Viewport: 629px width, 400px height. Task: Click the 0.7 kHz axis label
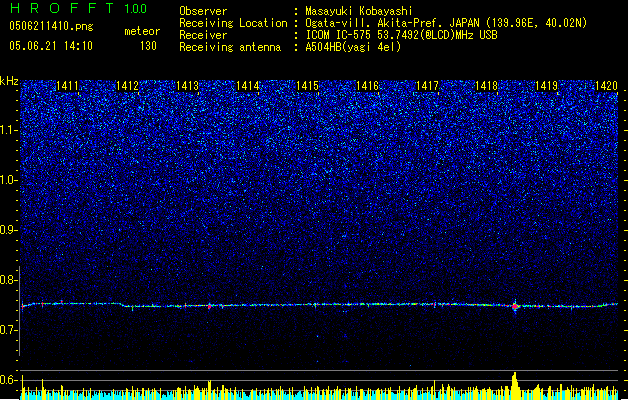coord(9,330)
